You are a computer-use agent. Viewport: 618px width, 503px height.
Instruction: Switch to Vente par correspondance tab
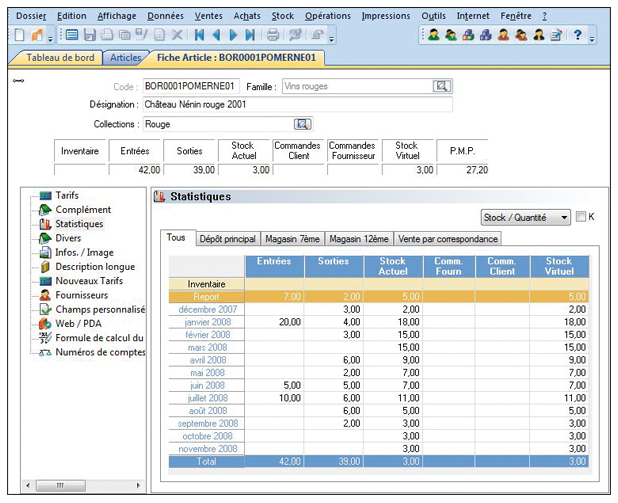click(x=447, y=239)
